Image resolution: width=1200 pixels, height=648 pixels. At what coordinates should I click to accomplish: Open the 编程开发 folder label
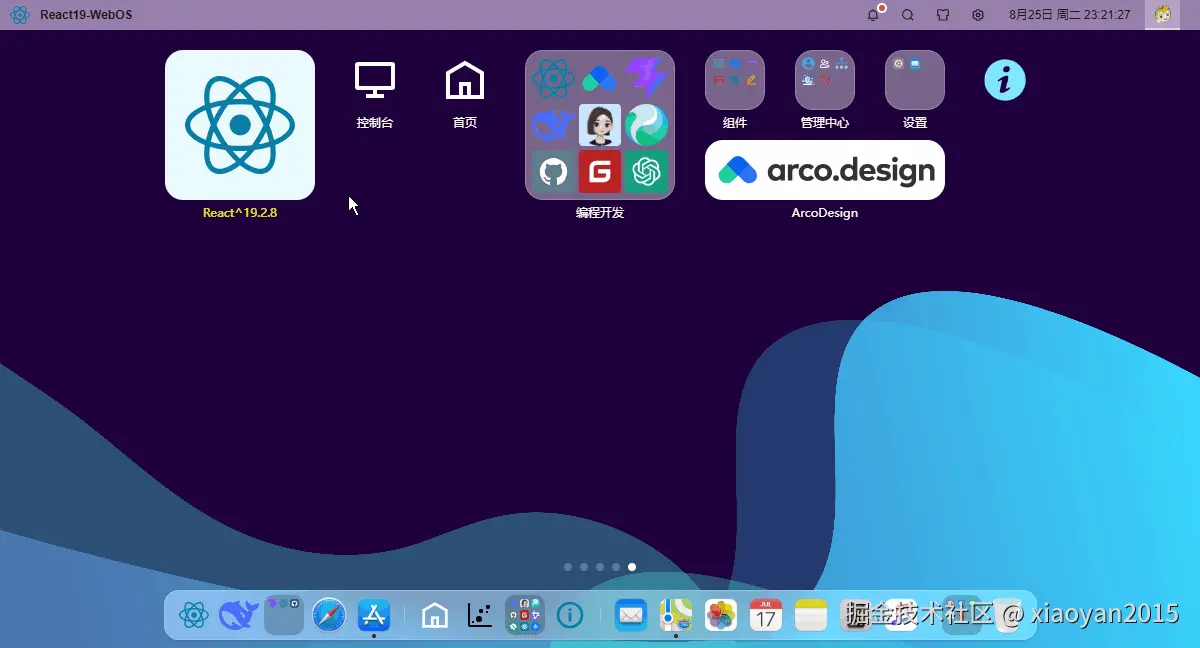click(600, 213)
